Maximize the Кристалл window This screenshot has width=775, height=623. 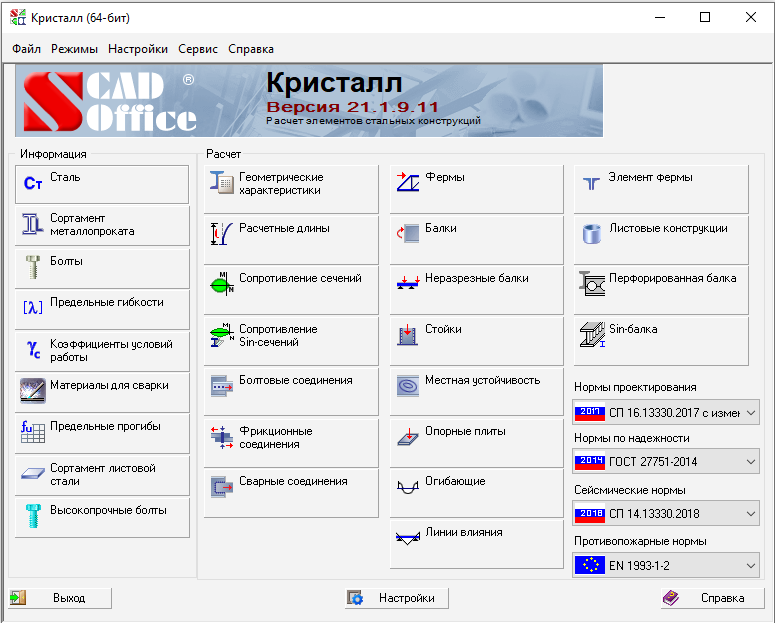(x=705, y=17)
